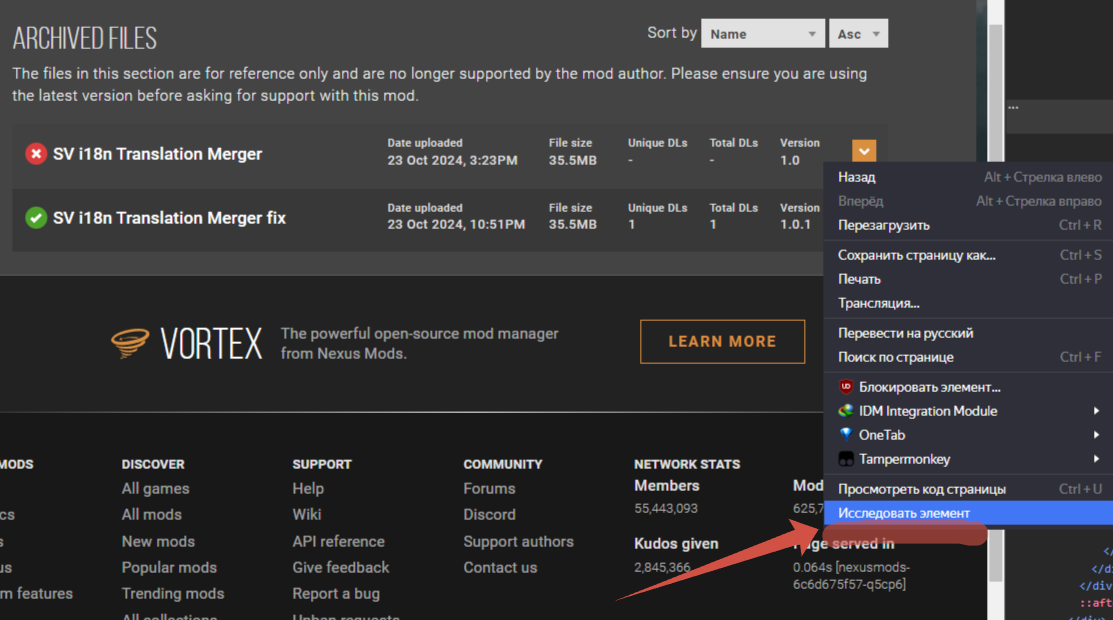Click the Popular mods footer link
The height and width of the screenshot is (620, 1113).
pyautogui.click(x=169, y=567)
